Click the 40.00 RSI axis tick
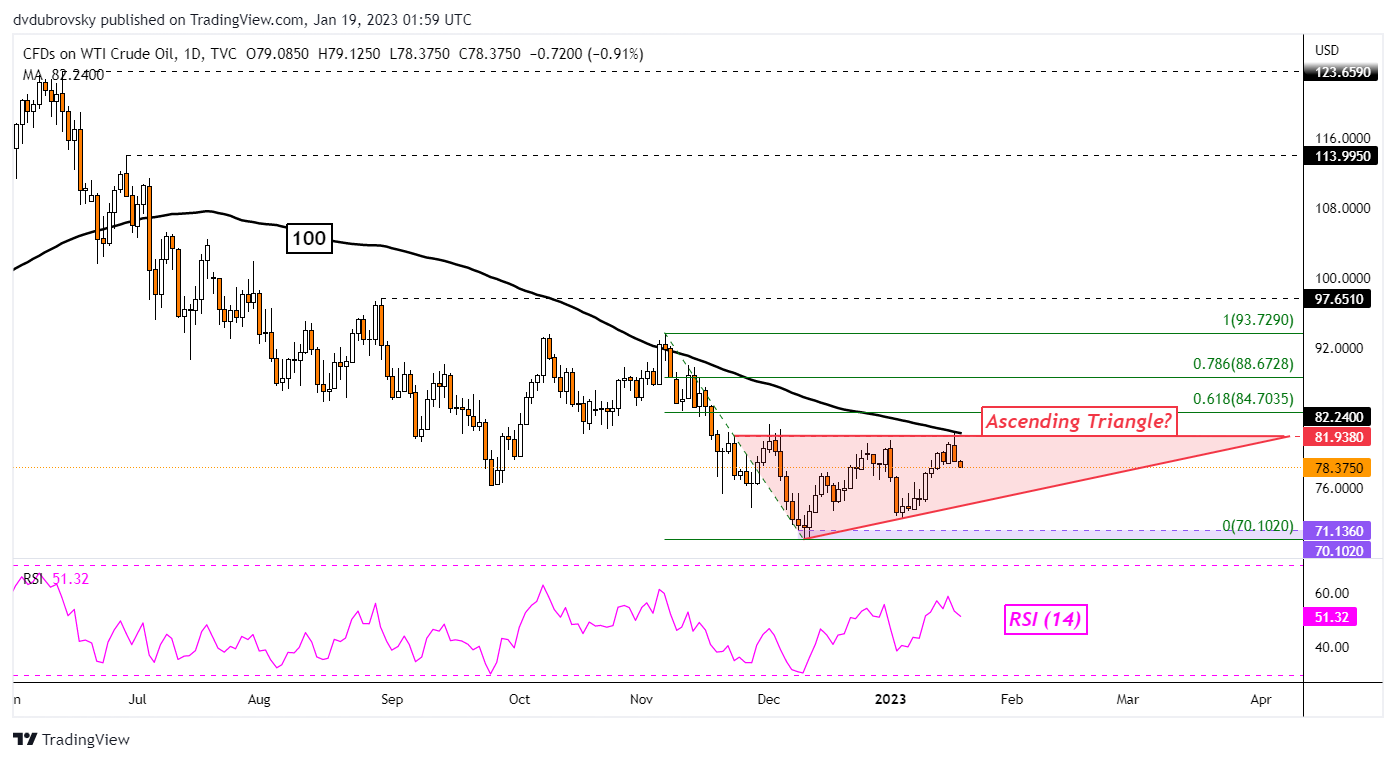1396x761 pixels. 1331,647
